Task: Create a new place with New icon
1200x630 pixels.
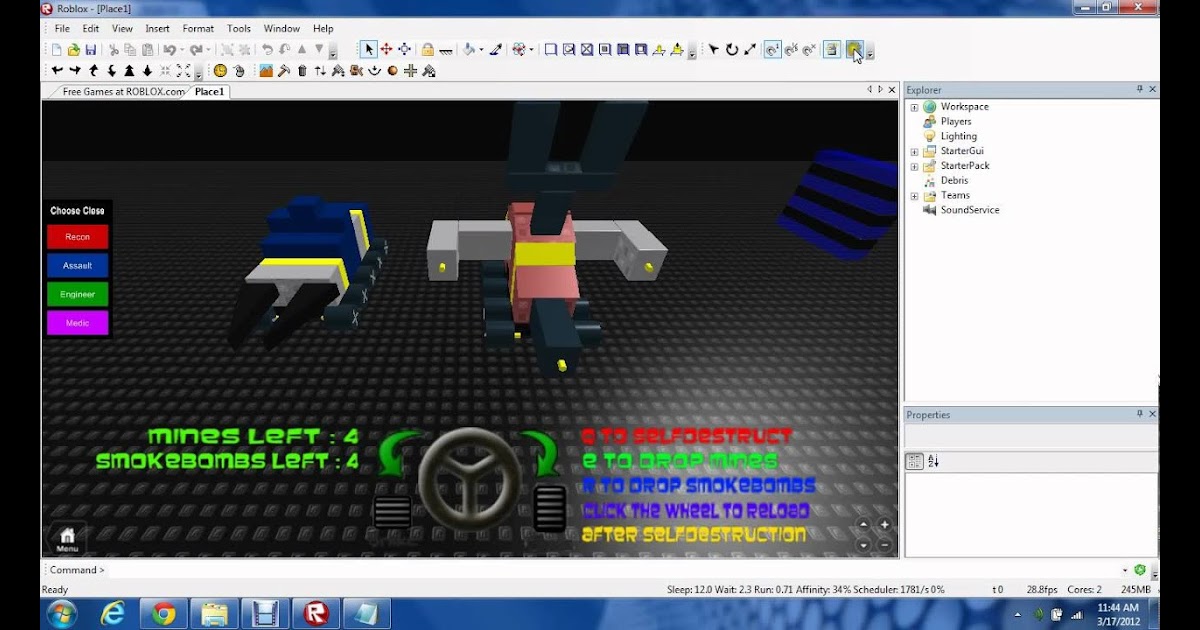Action: 57,50
